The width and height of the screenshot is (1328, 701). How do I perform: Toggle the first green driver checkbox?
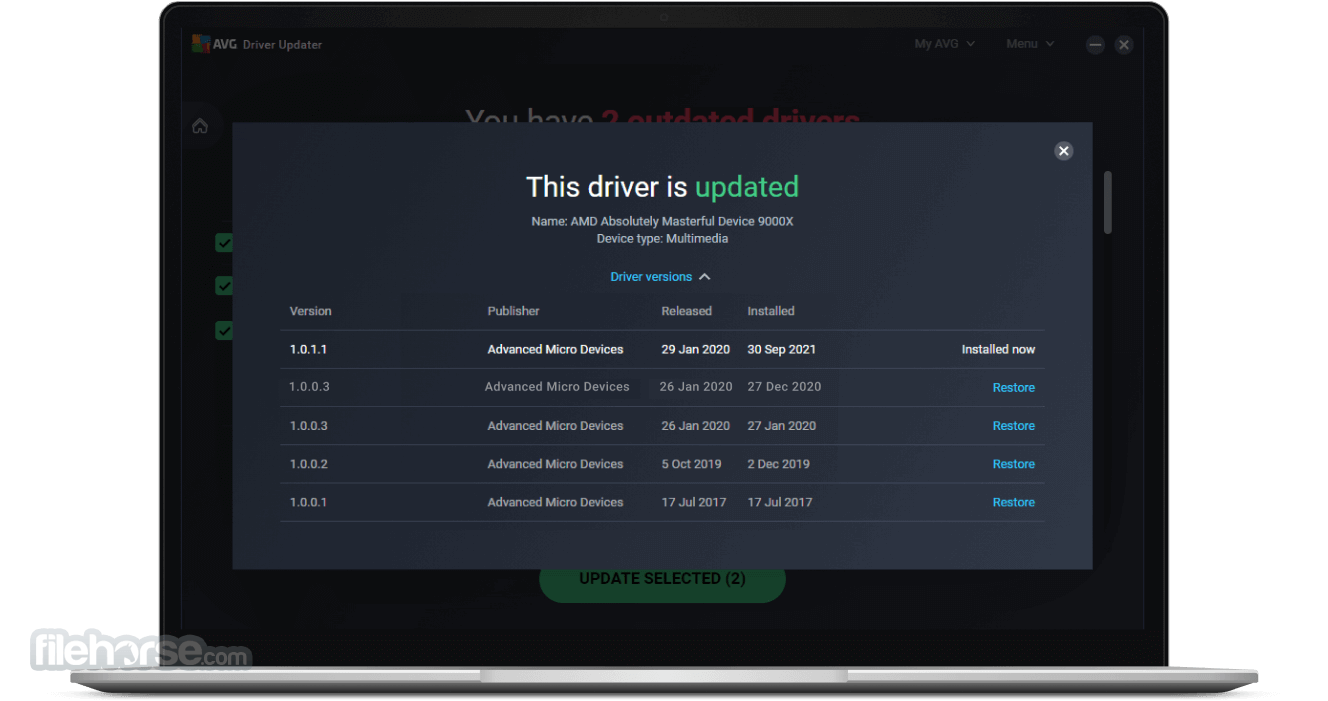[224, 243]
